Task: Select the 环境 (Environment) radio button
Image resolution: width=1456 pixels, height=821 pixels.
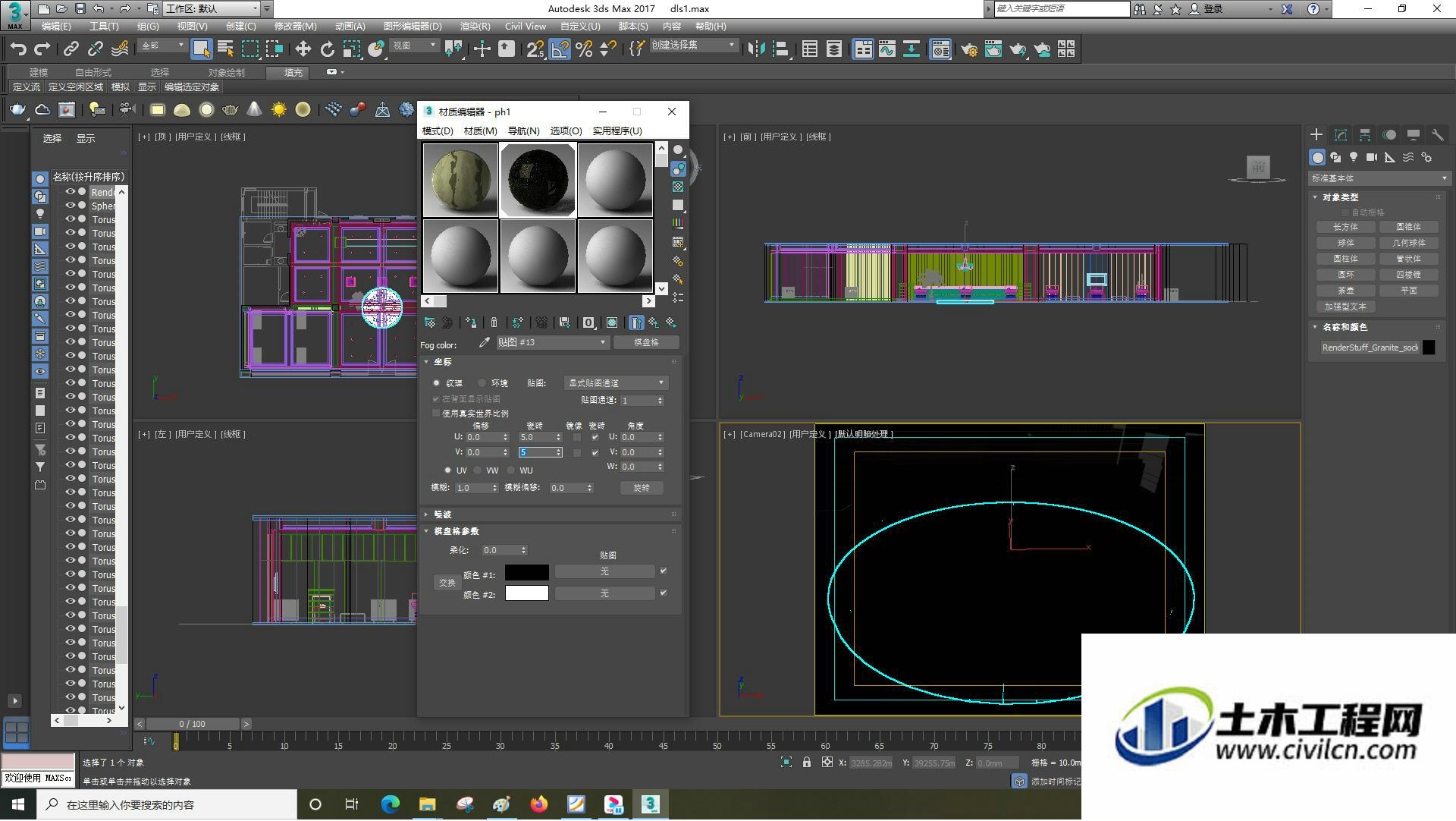Action: 482,383
